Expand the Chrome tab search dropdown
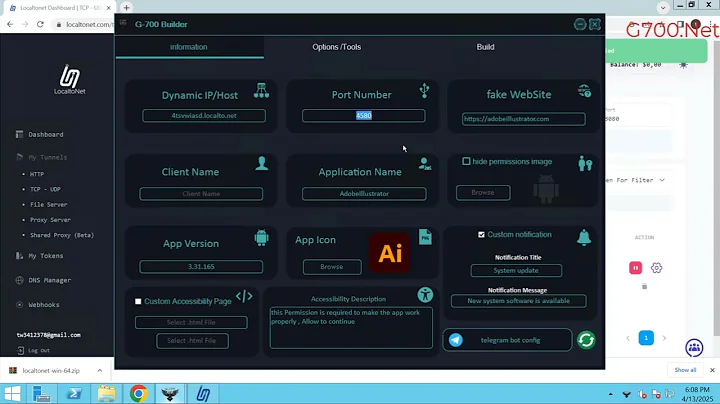 tap(663, 7)
